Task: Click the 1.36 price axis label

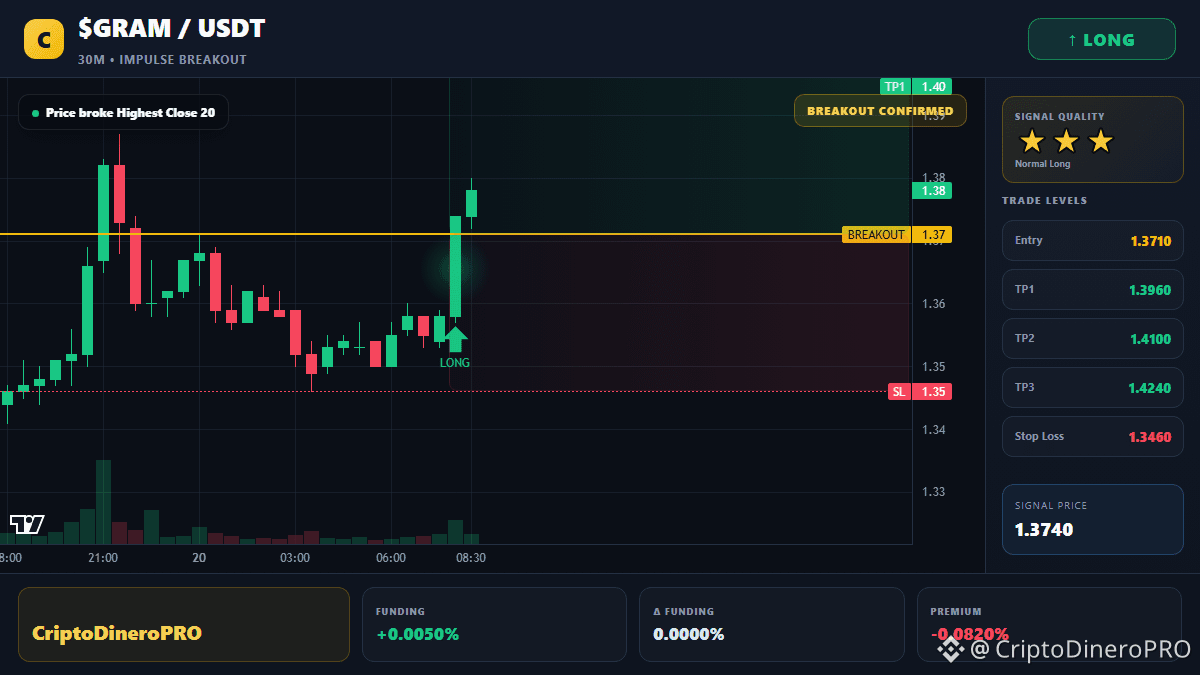Action: coord(933,304)
